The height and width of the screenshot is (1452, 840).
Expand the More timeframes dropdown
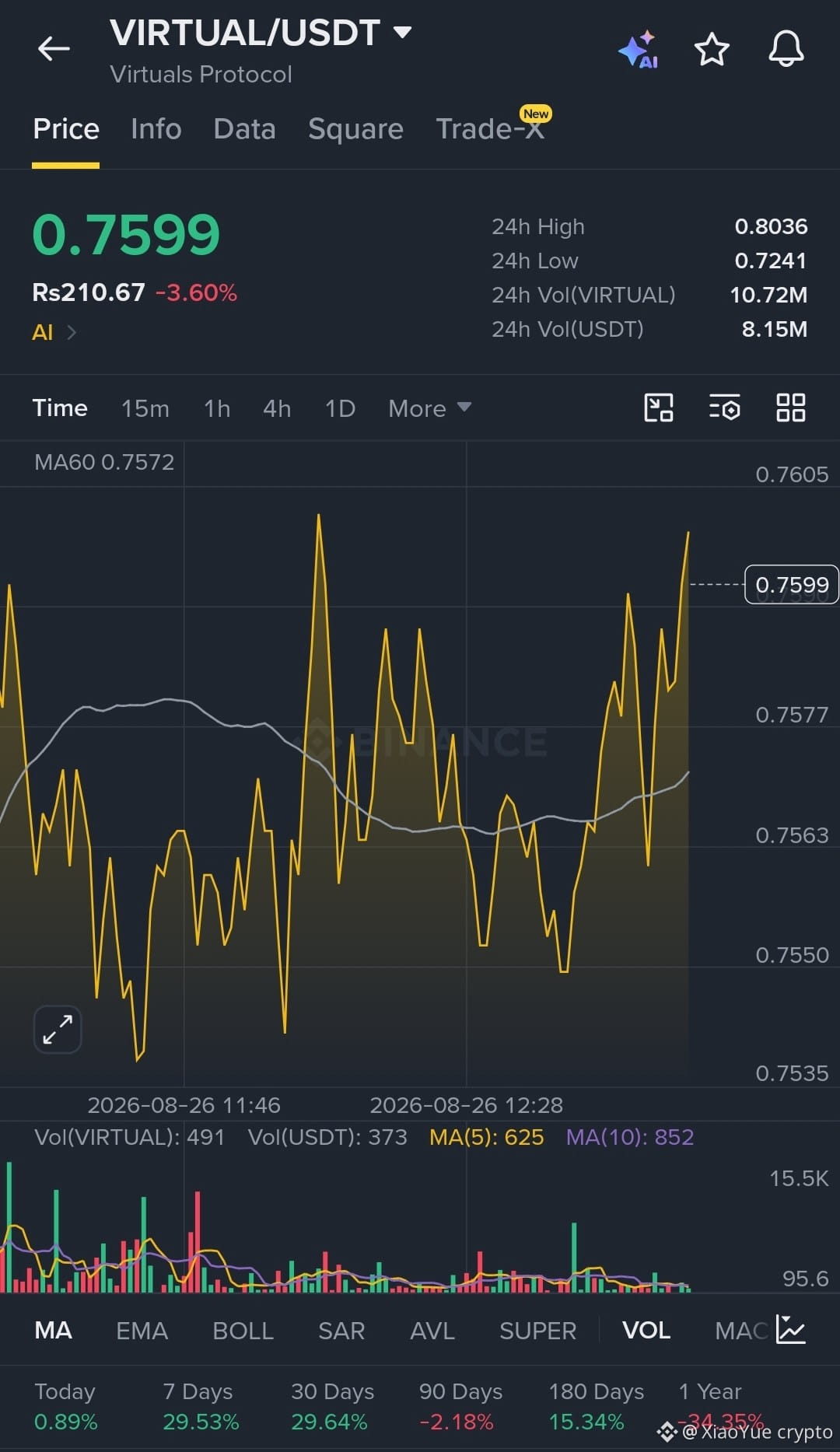click(x=430, y=408)
